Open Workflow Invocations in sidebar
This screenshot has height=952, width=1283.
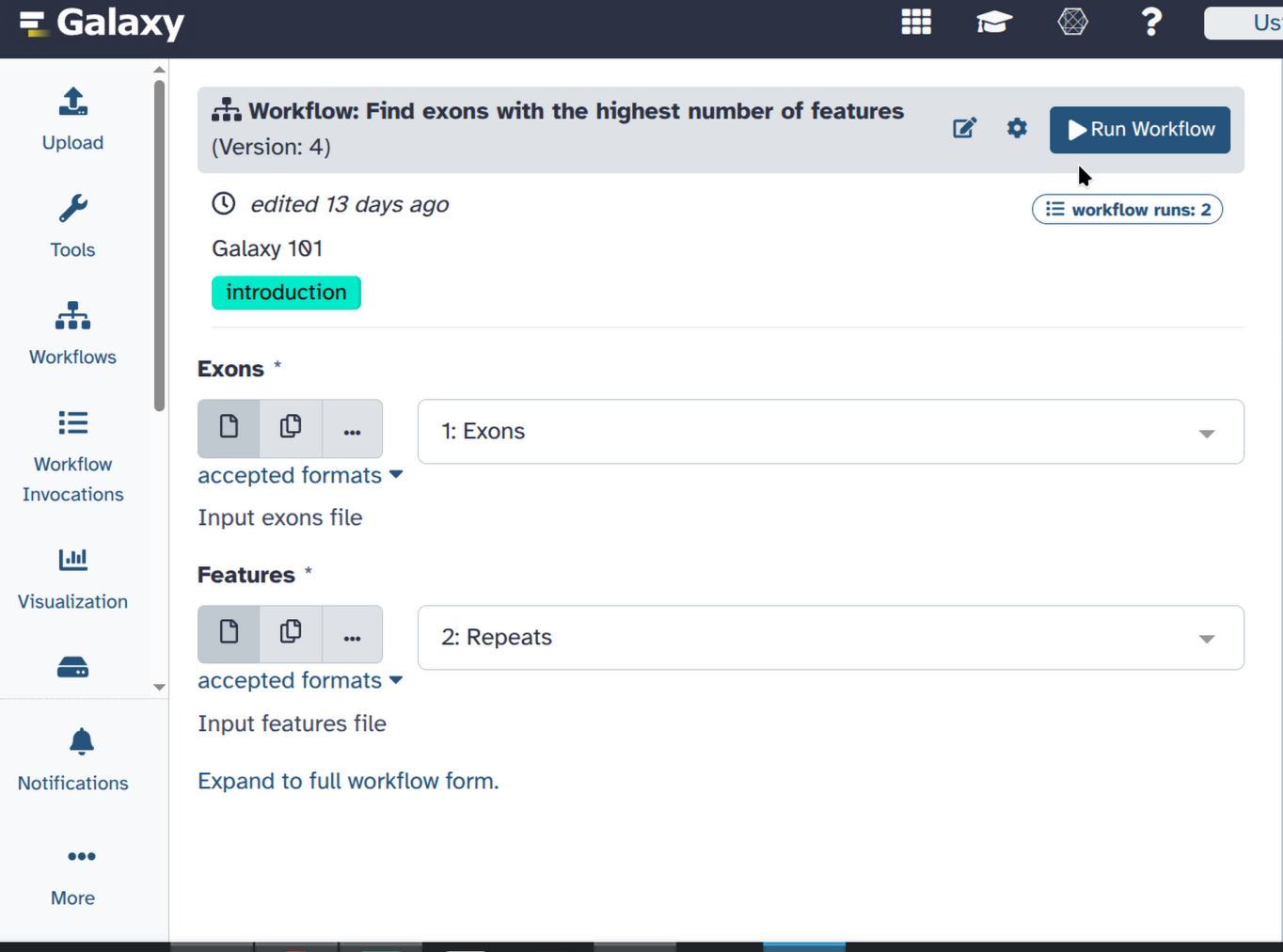coord(72,457)
